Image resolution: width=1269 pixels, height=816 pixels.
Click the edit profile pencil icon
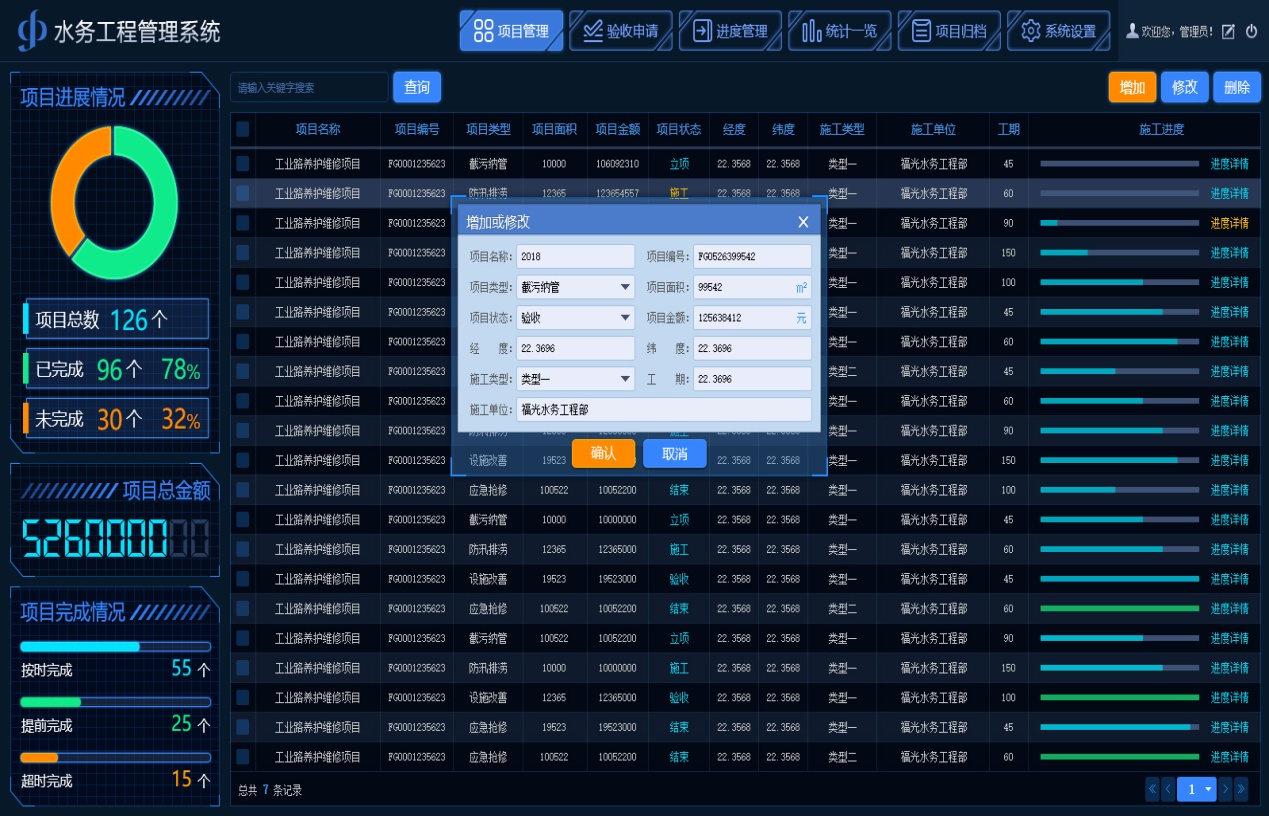(x=1229, y=32)
